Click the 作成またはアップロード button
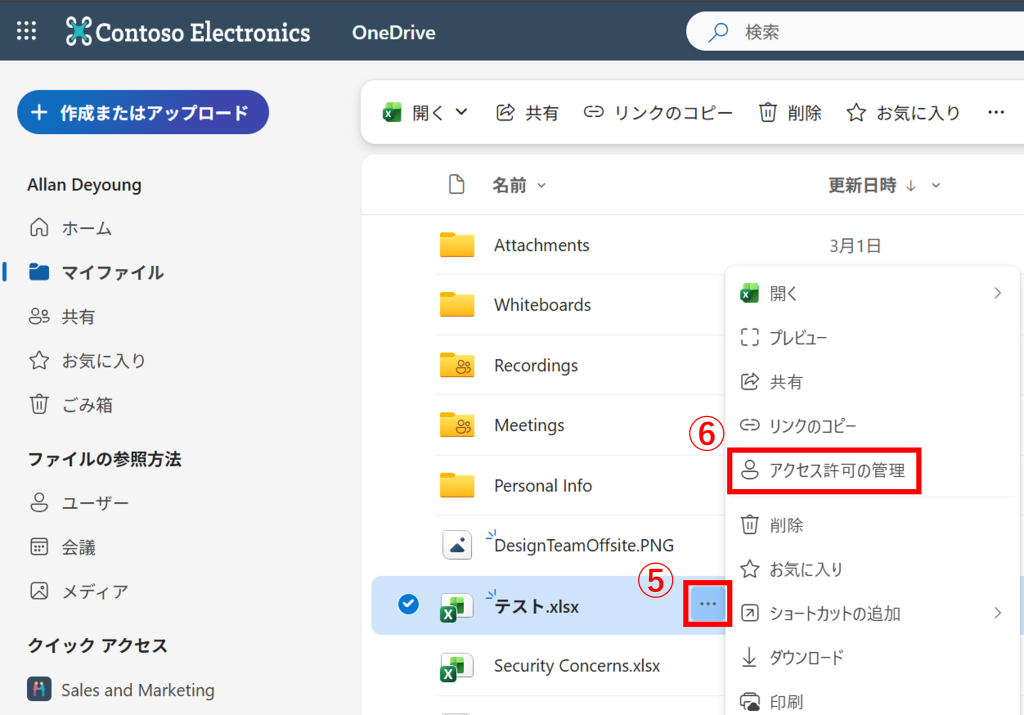This screenshot has height=715, width=1024. [x=142, y=112]
